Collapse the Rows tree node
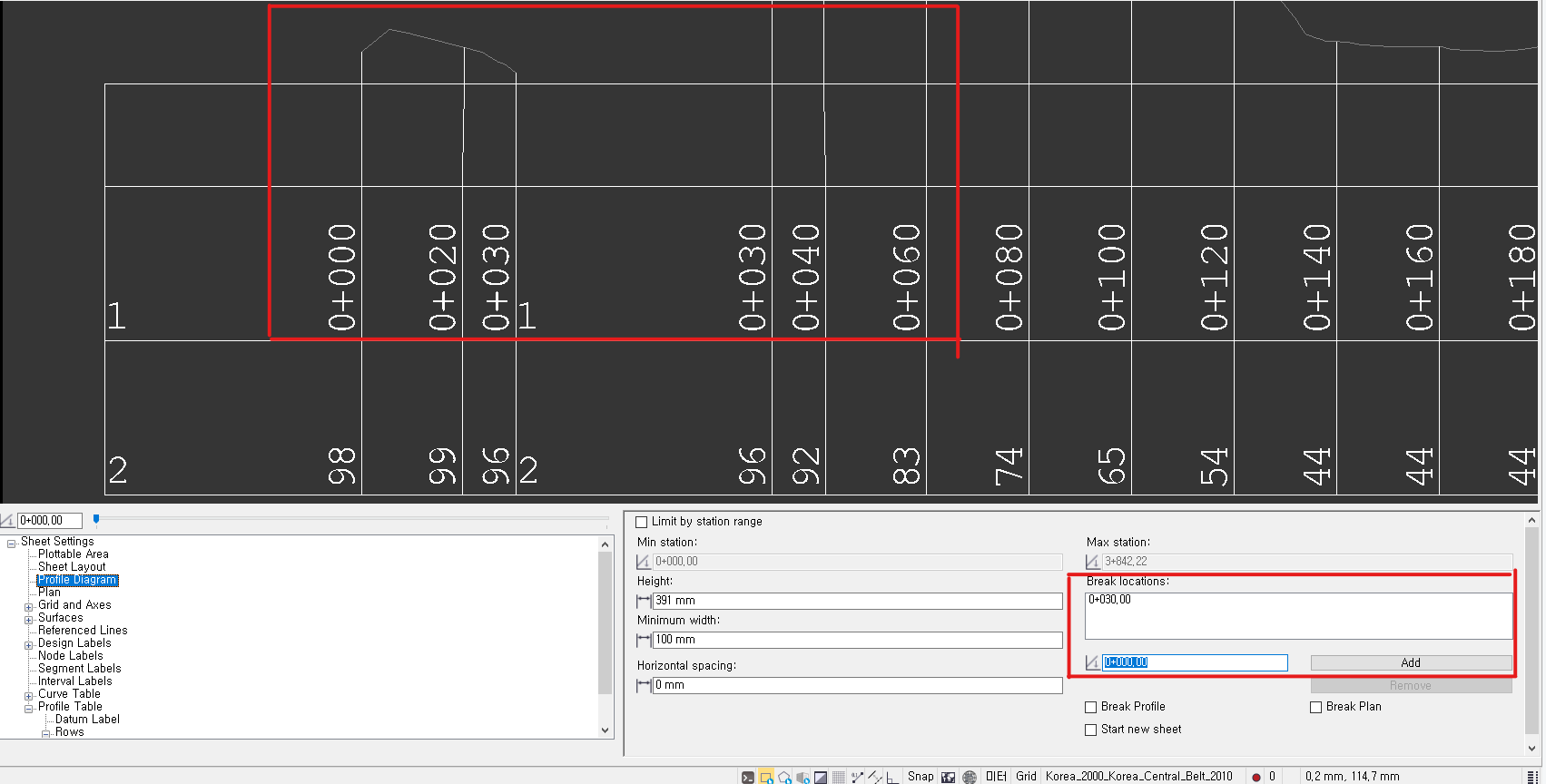Viewport: 1546px width, 784px height. (x=45, y=733)
